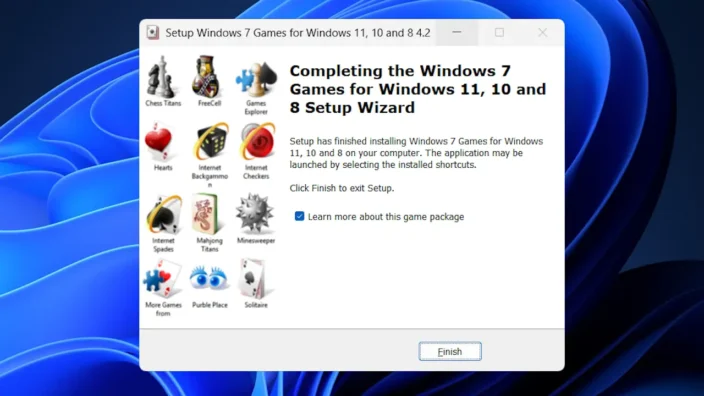This screenshot has height=396, width=704.
Task: Choose the Internet Spades icon
Action: tap(164, 214)
